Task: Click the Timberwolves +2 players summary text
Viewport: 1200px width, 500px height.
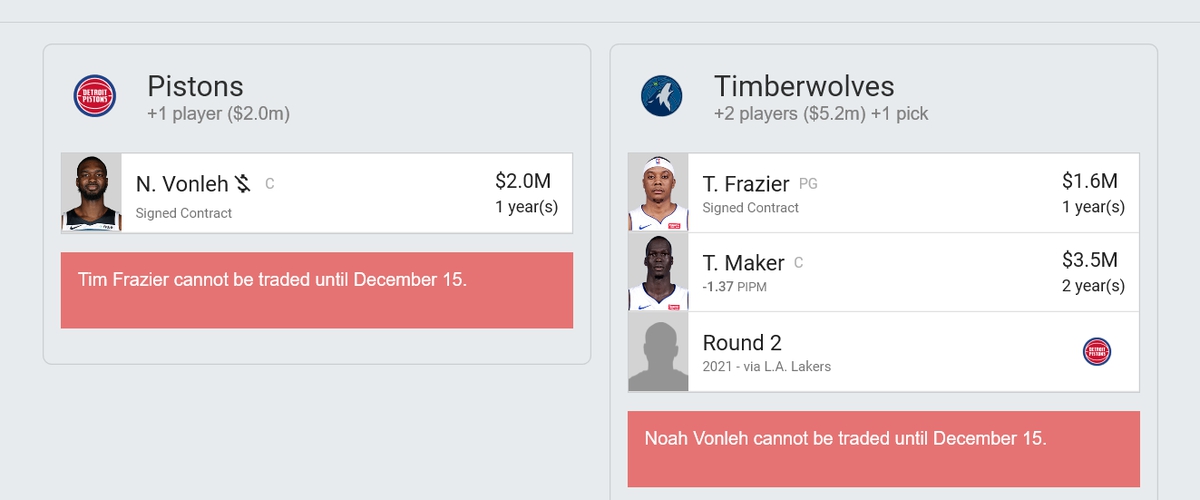Action: point(821,114)
